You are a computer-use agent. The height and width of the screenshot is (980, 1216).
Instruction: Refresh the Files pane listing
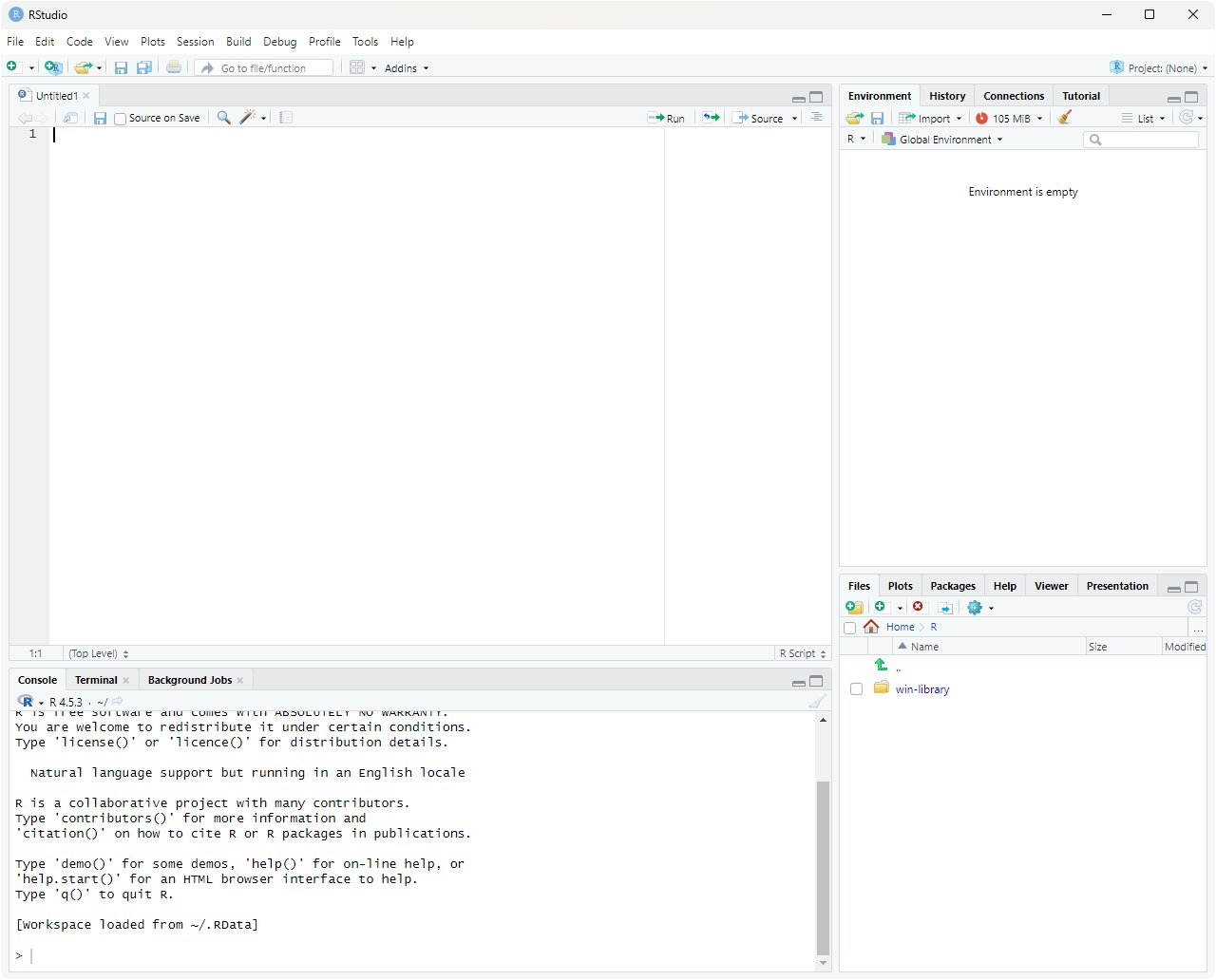1195,607
